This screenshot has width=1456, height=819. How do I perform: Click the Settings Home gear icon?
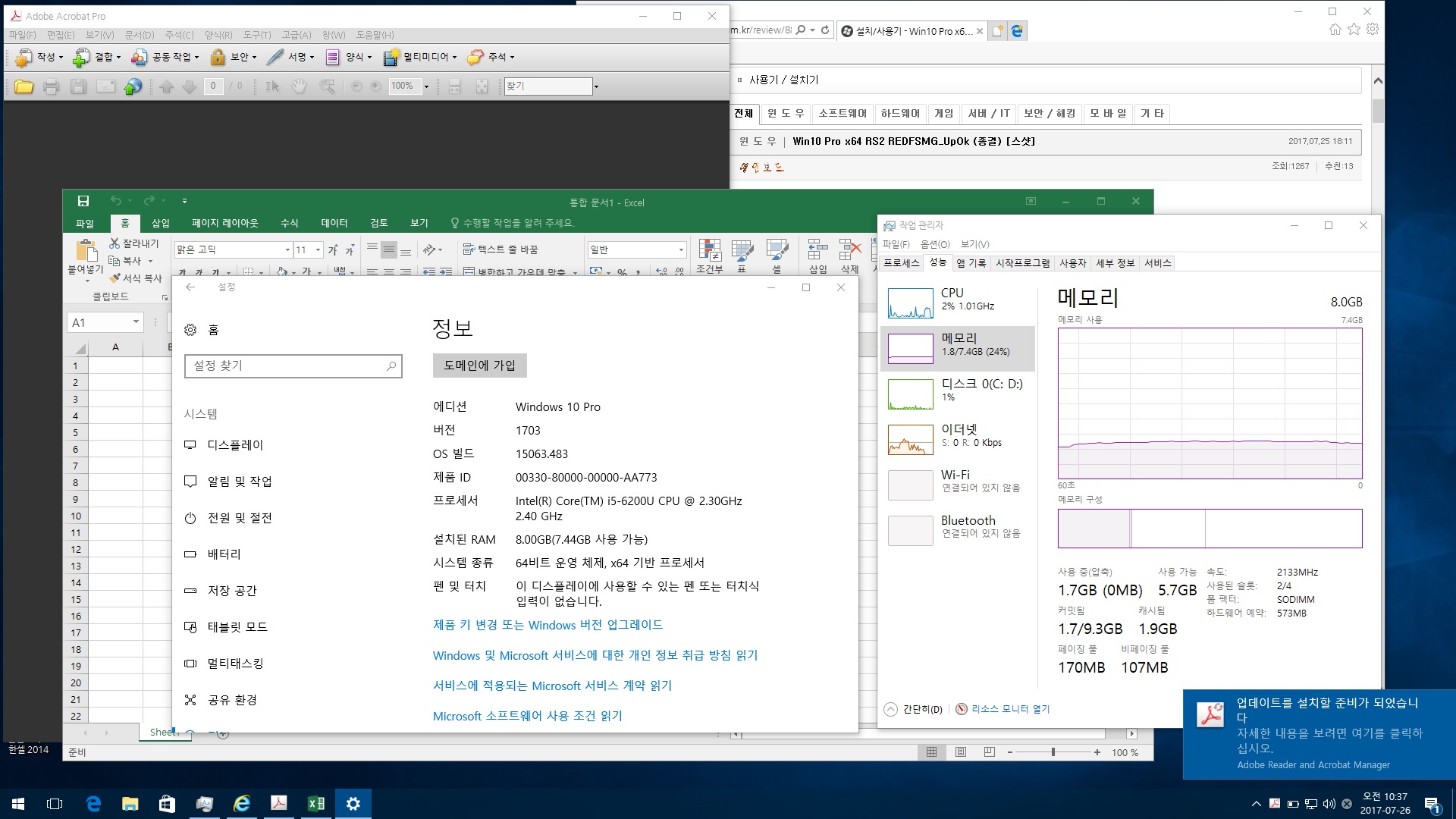(190, 330)
